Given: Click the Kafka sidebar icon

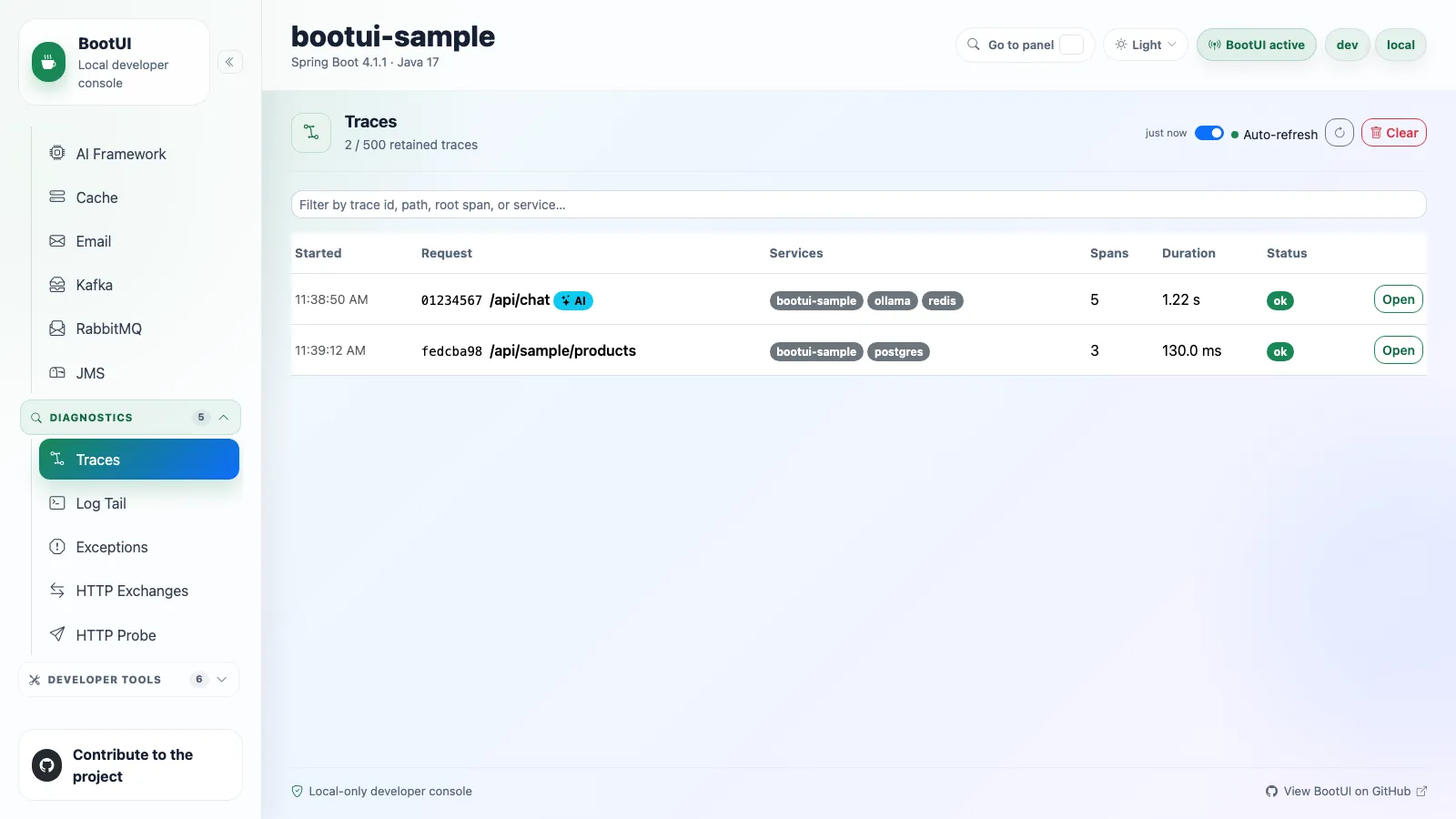Looking at the screenshot, I should click(x=57, y=285).
